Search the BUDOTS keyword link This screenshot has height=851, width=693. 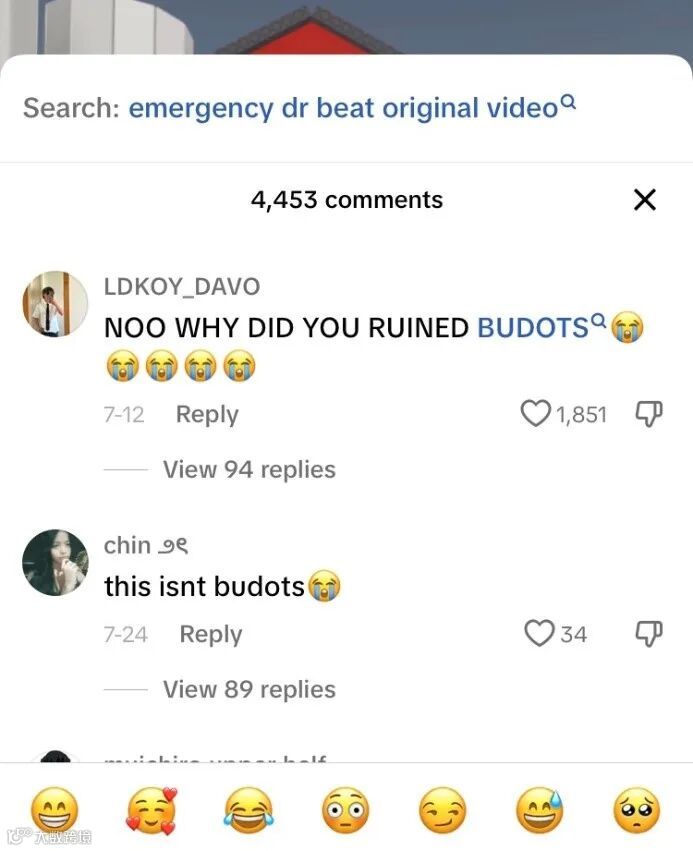541,327
